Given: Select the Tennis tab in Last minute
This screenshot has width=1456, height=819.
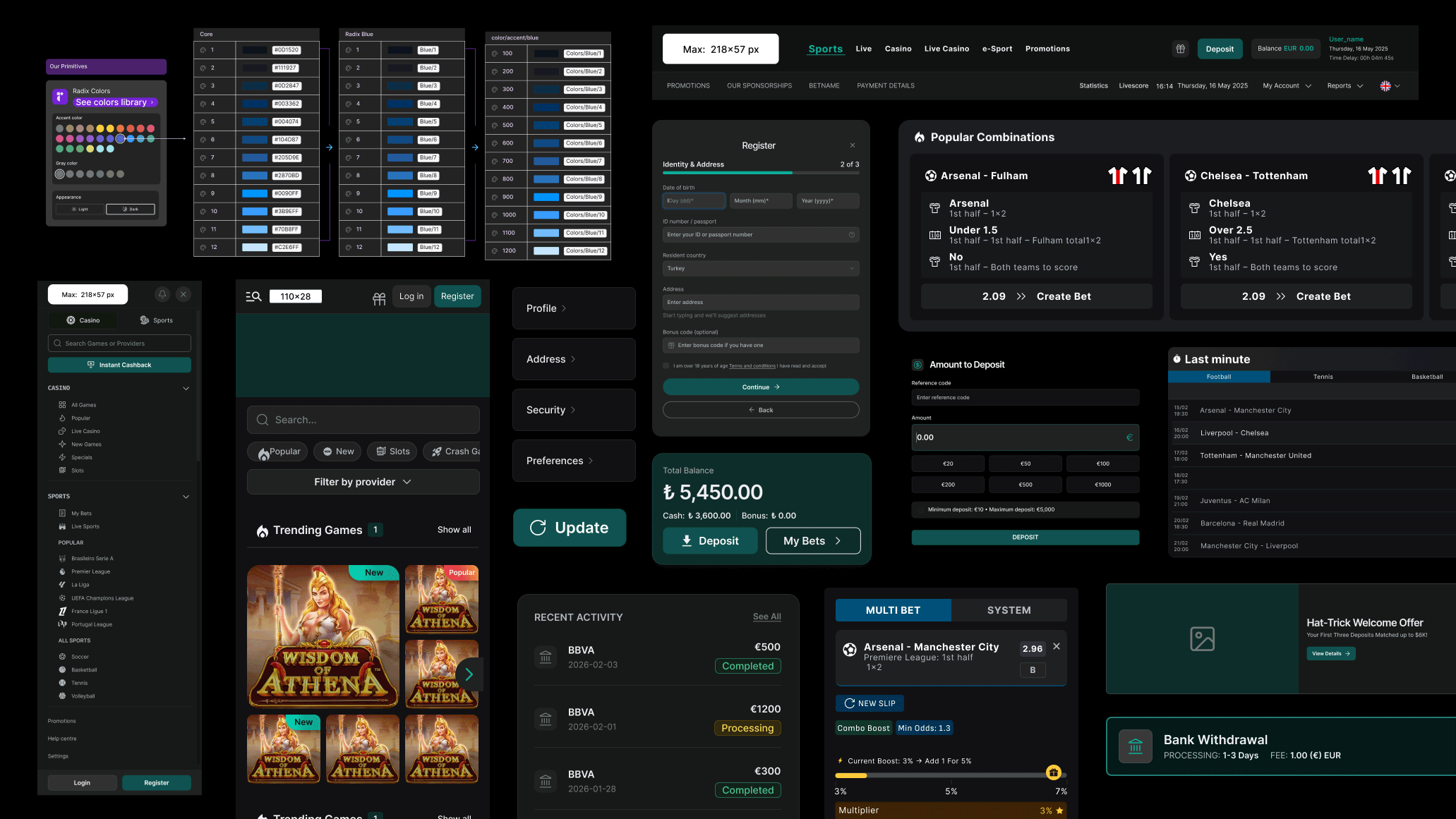Looking at the screenshot, I should [1323, 377].
